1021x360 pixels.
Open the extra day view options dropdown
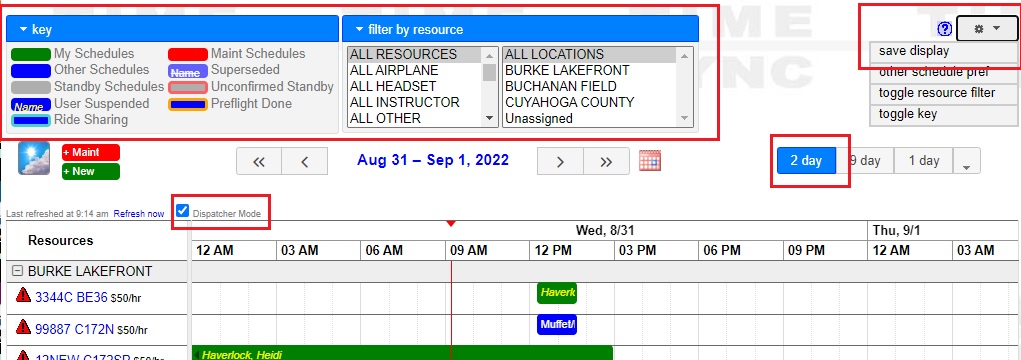(x=966, y=161)
